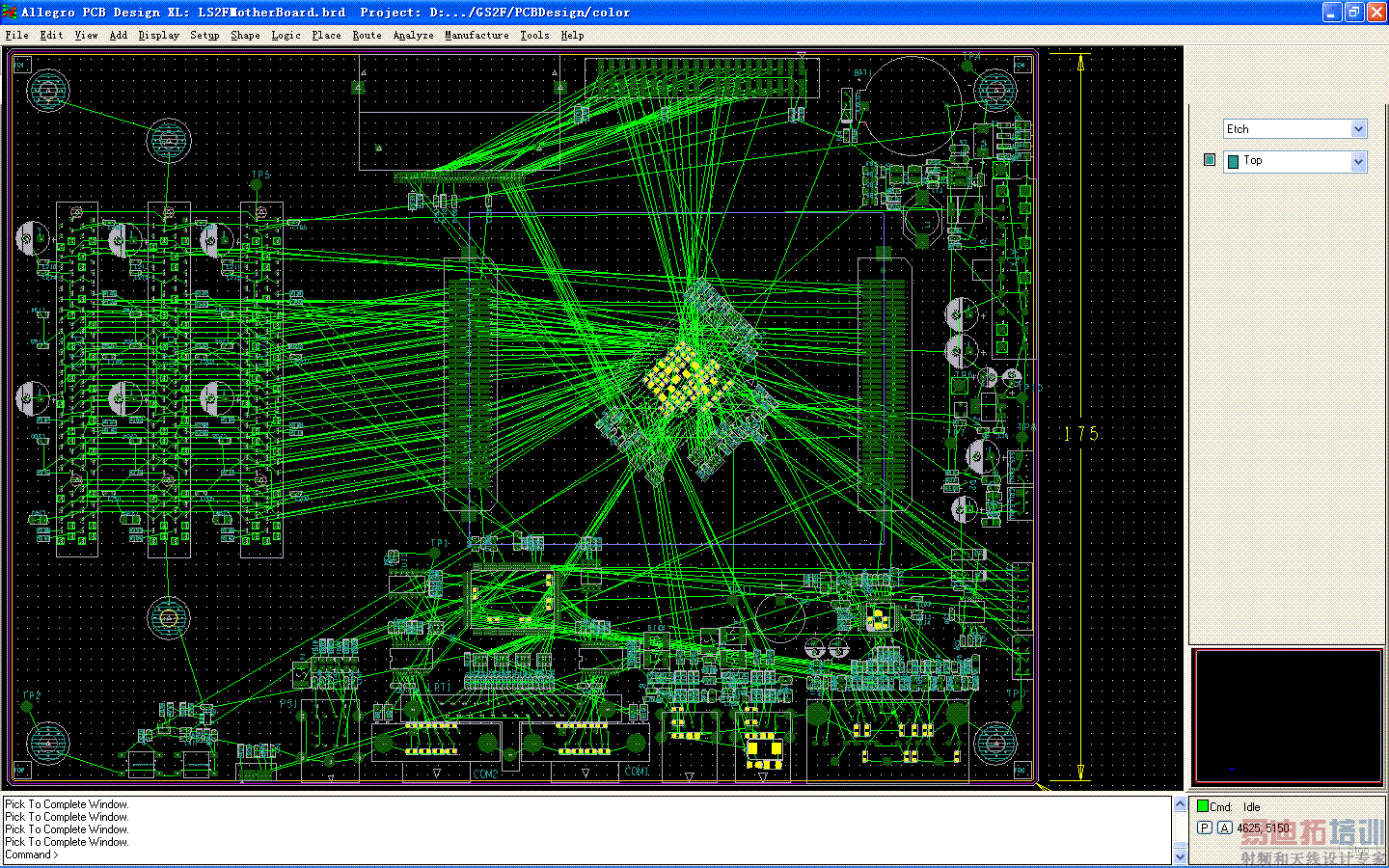
Task: Open the Display menu
Action: click(158, 35)
